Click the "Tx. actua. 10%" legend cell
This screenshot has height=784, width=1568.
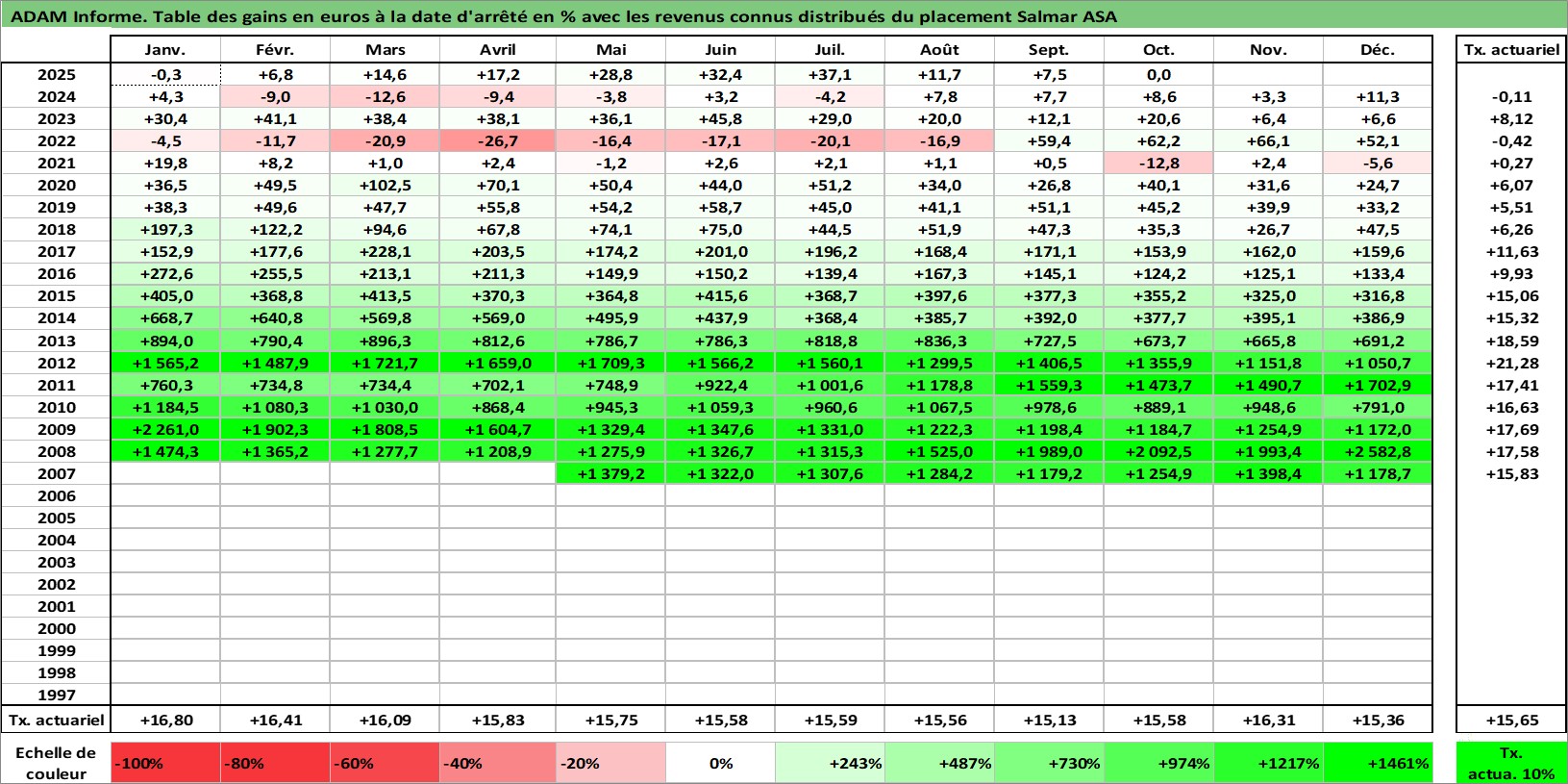tap(1511, 763)
